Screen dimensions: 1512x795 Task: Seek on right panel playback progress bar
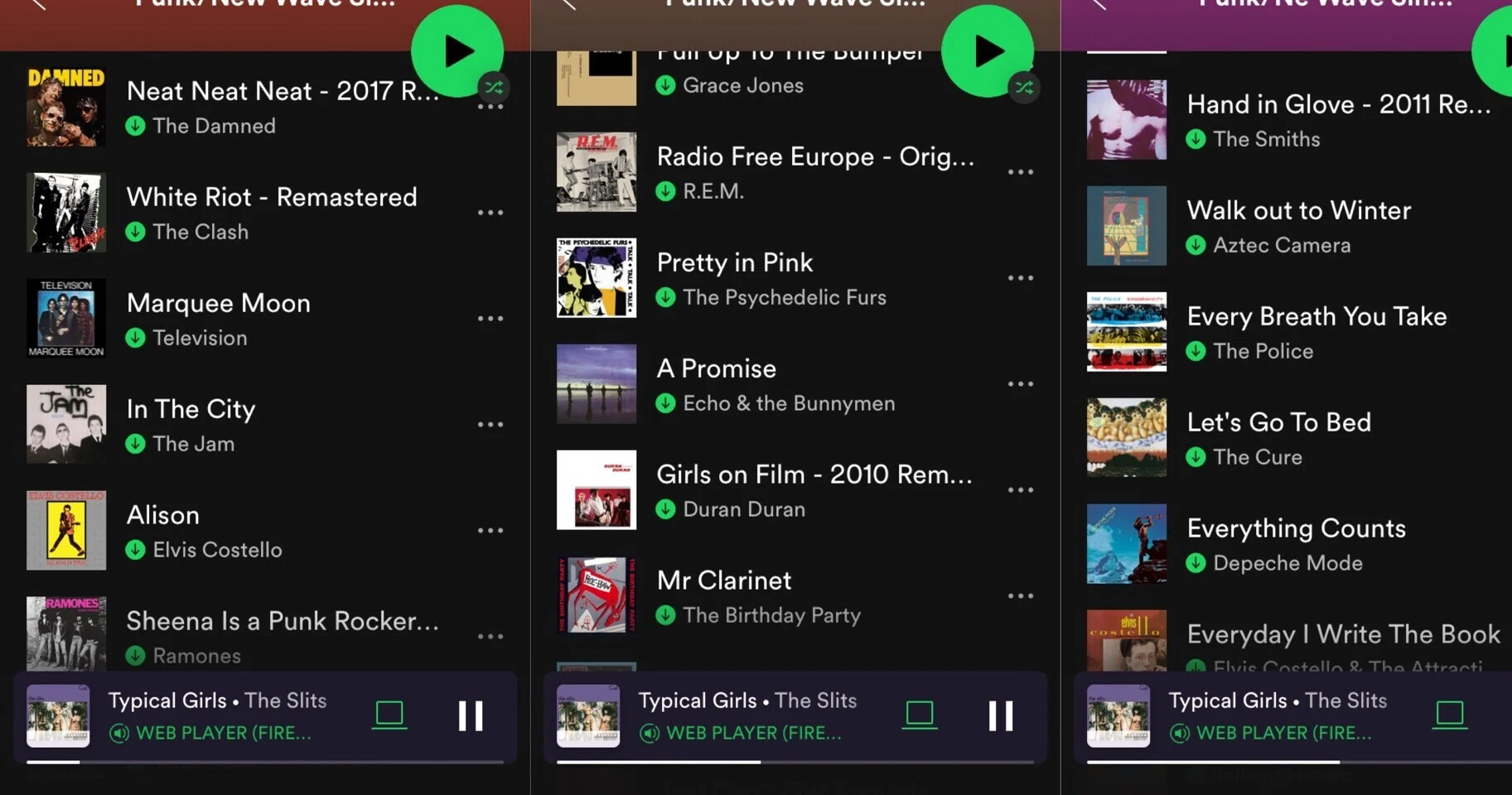[x=1299, y=762]
